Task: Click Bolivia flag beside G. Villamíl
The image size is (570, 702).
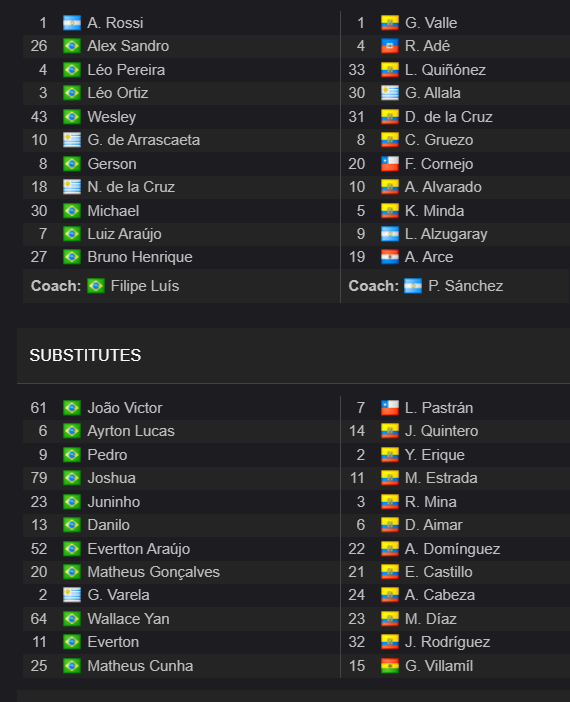Action: pyautogui.click(x=390, y=666)
